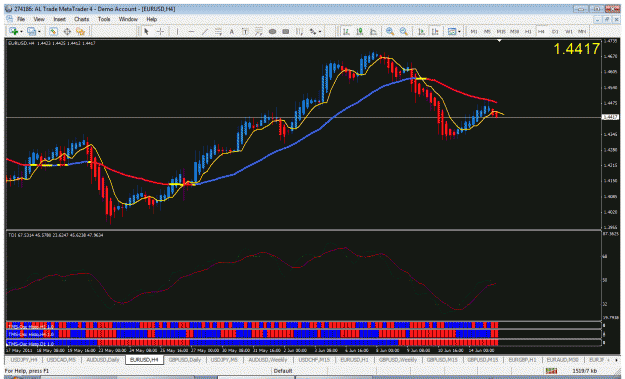This screenshot has height=379, width=625.
Task: Switch to the AUDUSD,Weekly chart tab
Action: (x=268, y=360)
